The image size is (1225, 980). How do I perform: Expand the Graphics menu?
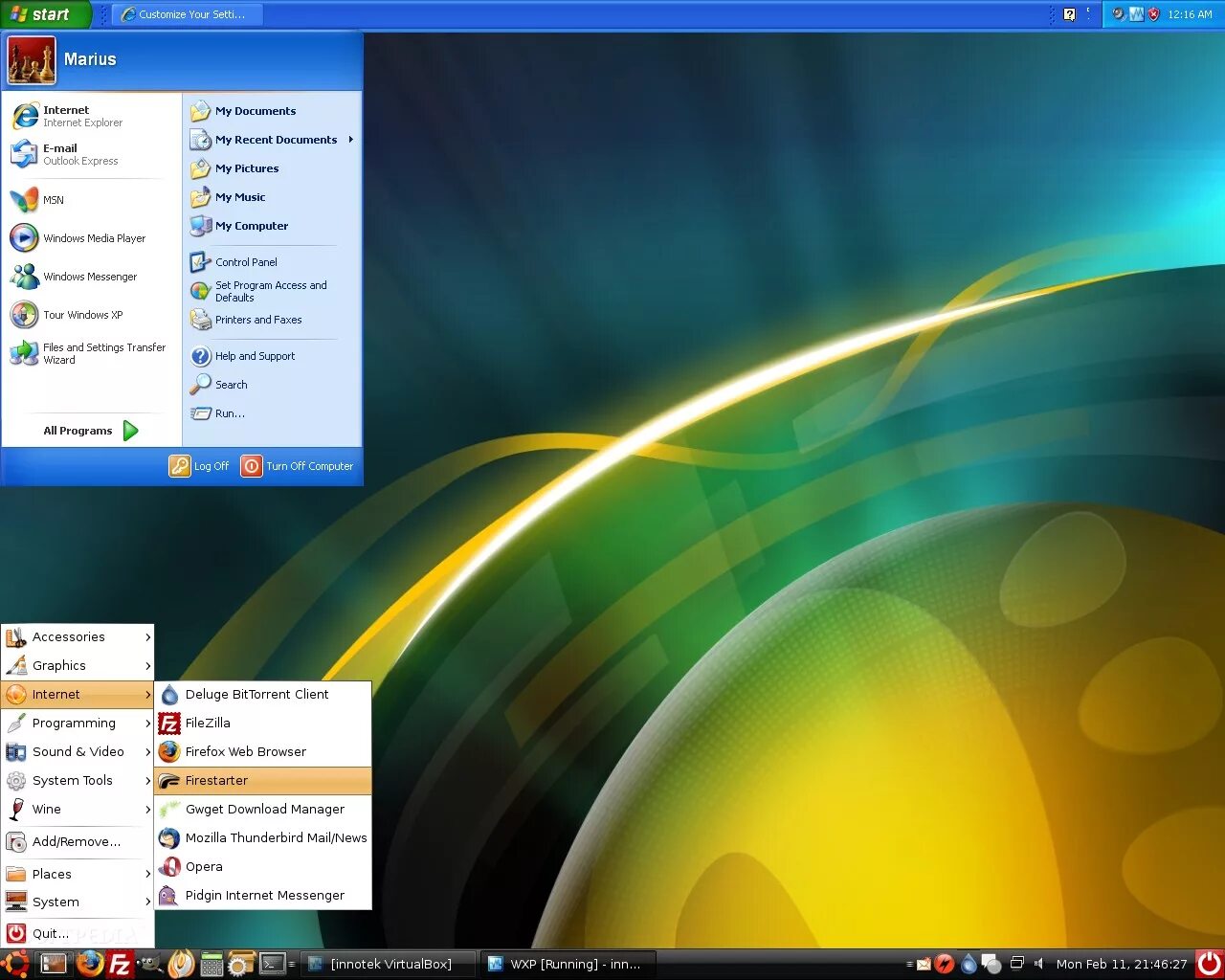[78, 666]
